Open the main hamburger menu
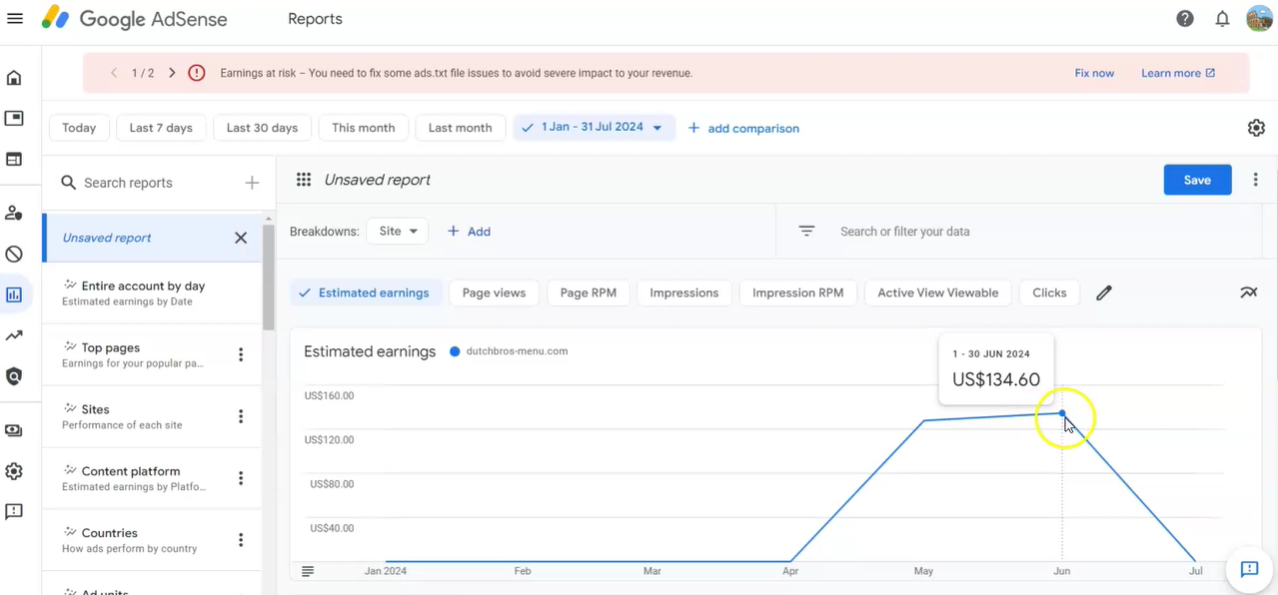This screenshot has height=595, width=1278. pos(15,18)
